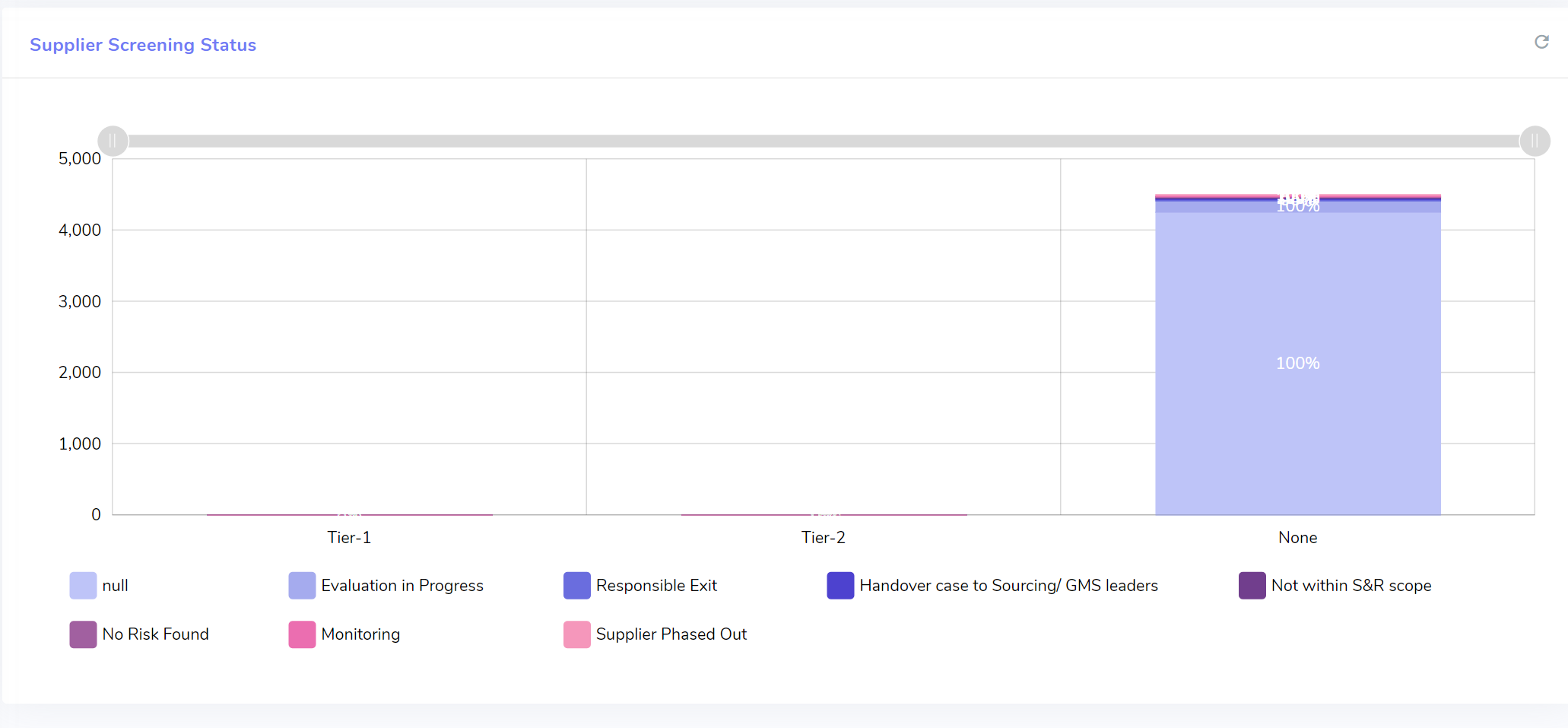Click the None axis label
1568x728 pixels.
[1297, 538]
